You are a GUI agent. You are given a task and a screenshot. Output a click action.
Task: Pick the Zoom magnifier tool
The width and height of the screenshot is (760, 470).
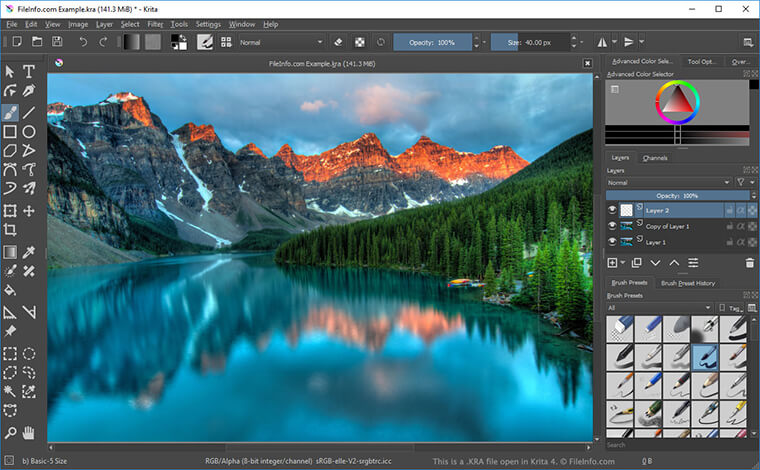[10, 432]
